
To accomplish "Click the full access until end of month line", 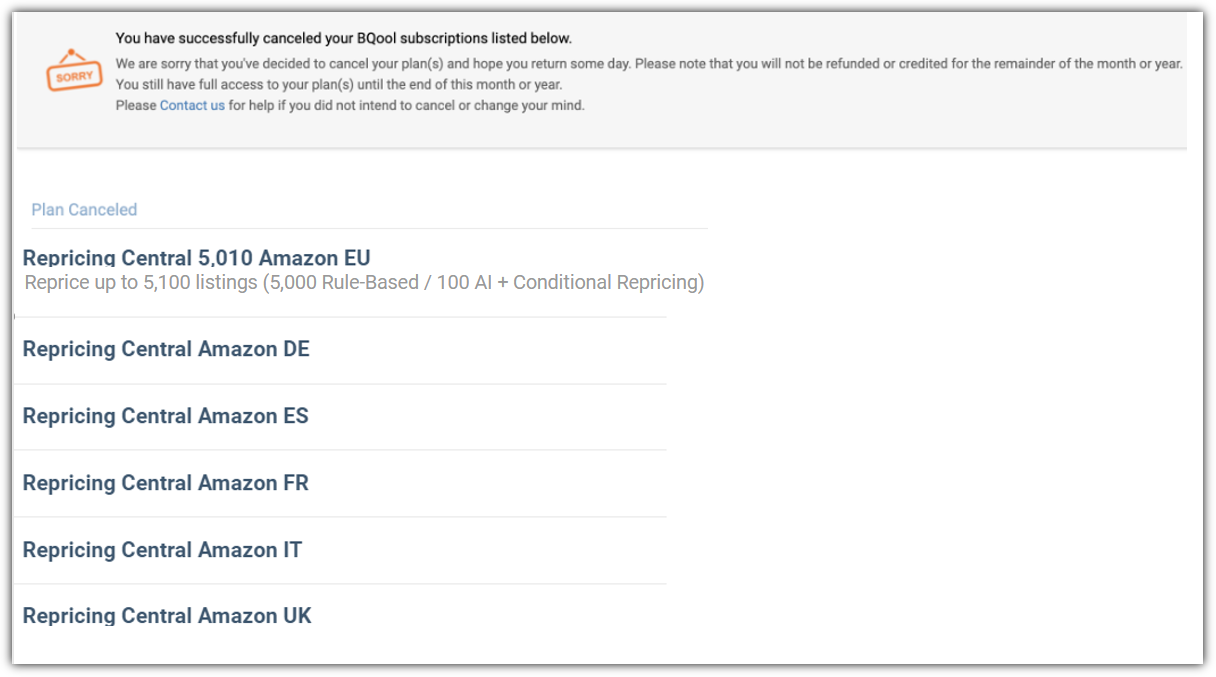I will click(x=339, y=84).
